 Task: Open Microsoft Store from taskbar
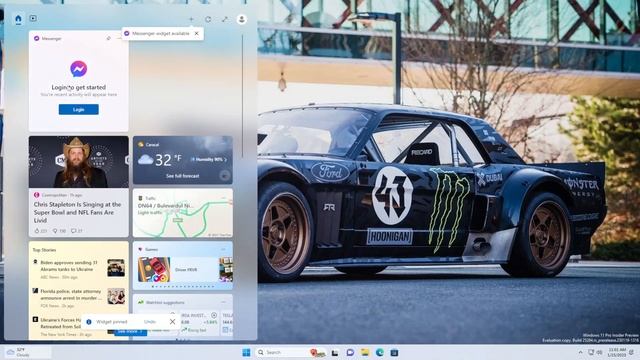[394, 353]
